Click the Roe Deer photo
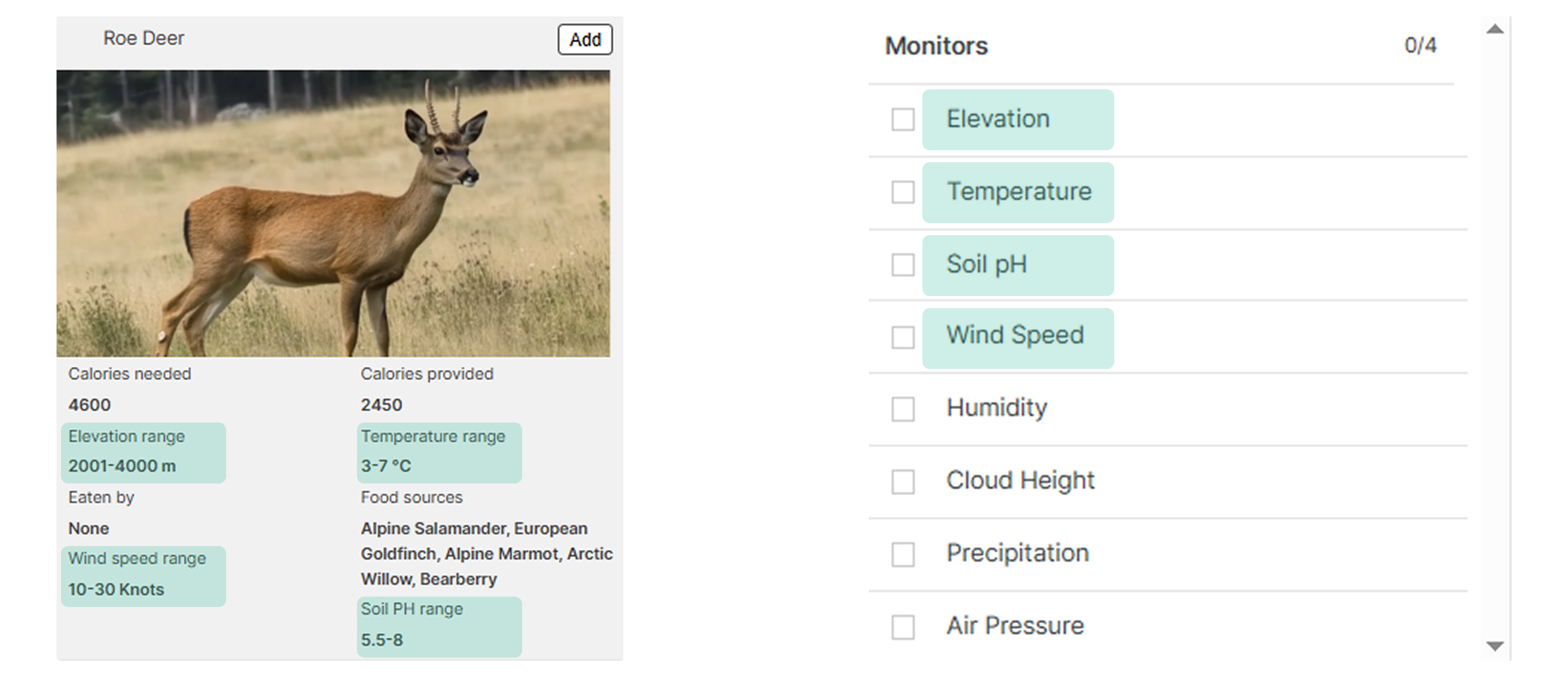 pyautogui.click(x=333, y=213)
